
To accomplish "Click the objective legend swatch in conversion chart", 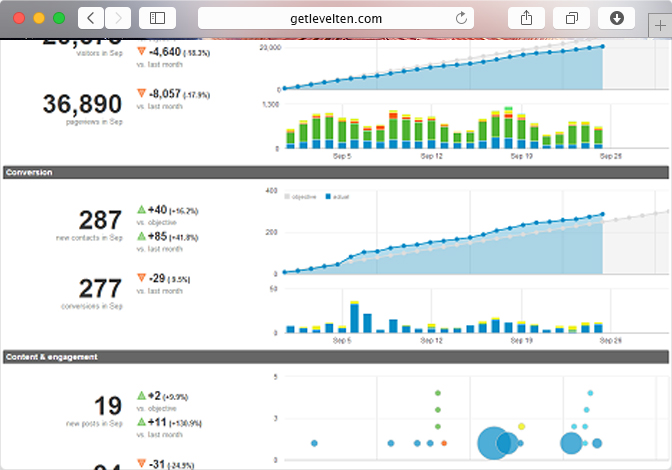I will (x=287, y=197).
